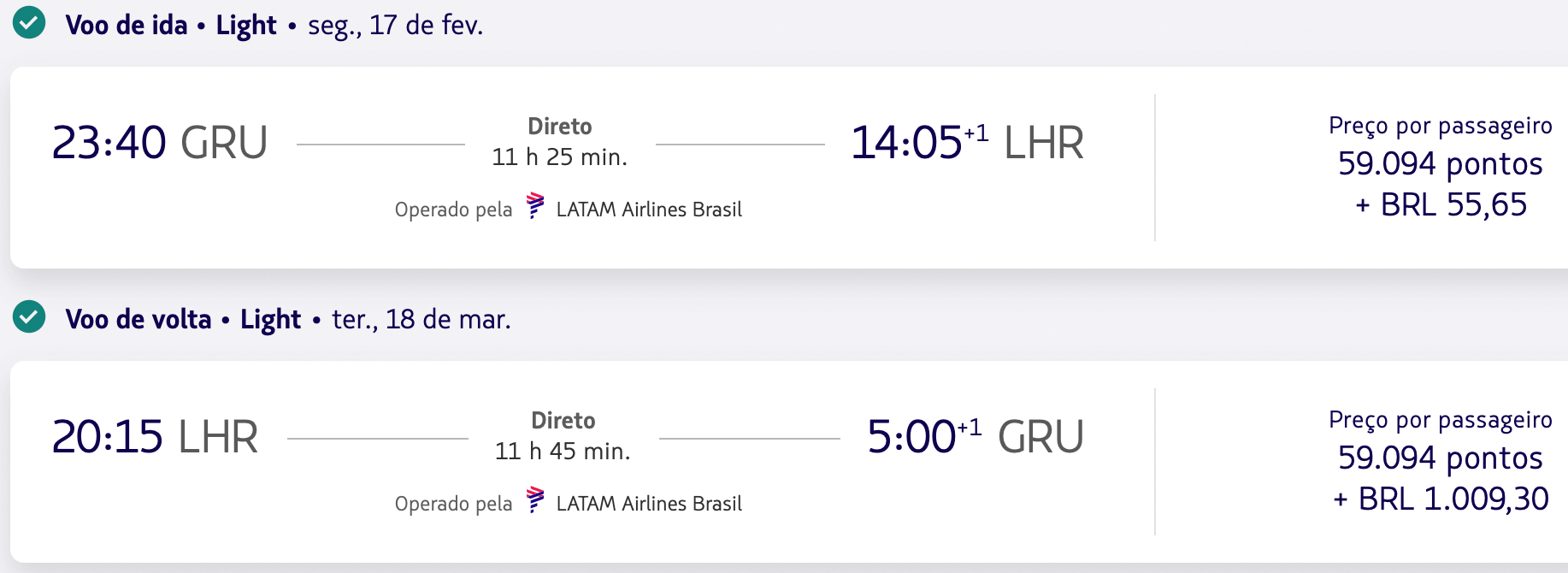Toggle selection of the outbound Light fare
1568x573 pixels.
[x=245, y=25]
